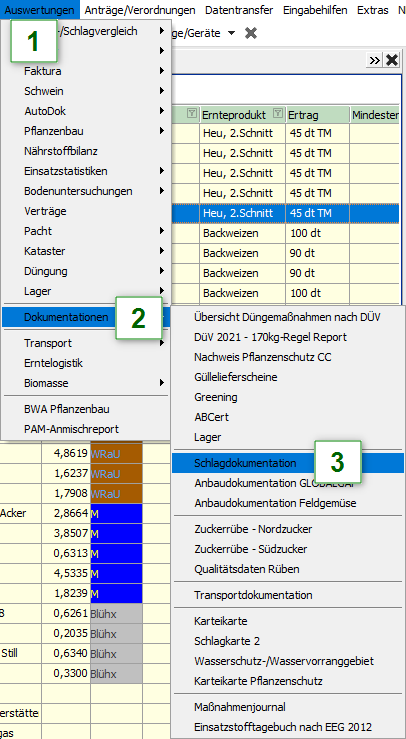406x739 pixels.
Task: Expand the Bodenuntersuchungen submenu
Action: (x=86, y=191)
